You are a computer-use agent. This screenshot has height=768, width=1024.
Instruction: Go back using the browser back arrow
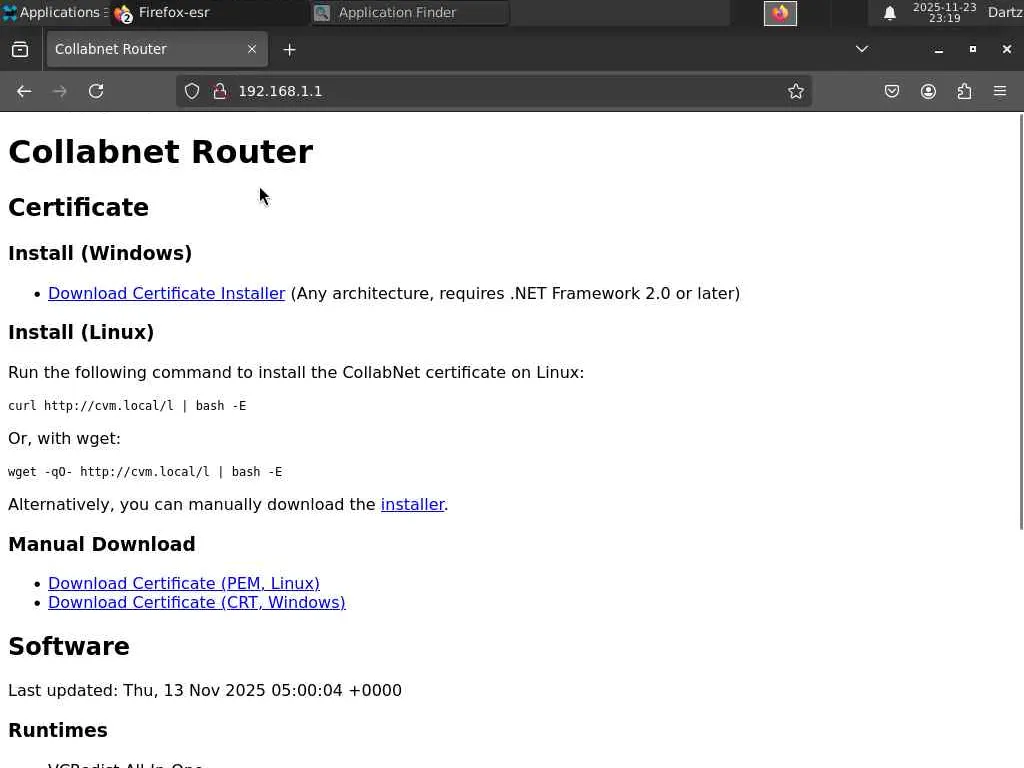click(x=24, y=91)
